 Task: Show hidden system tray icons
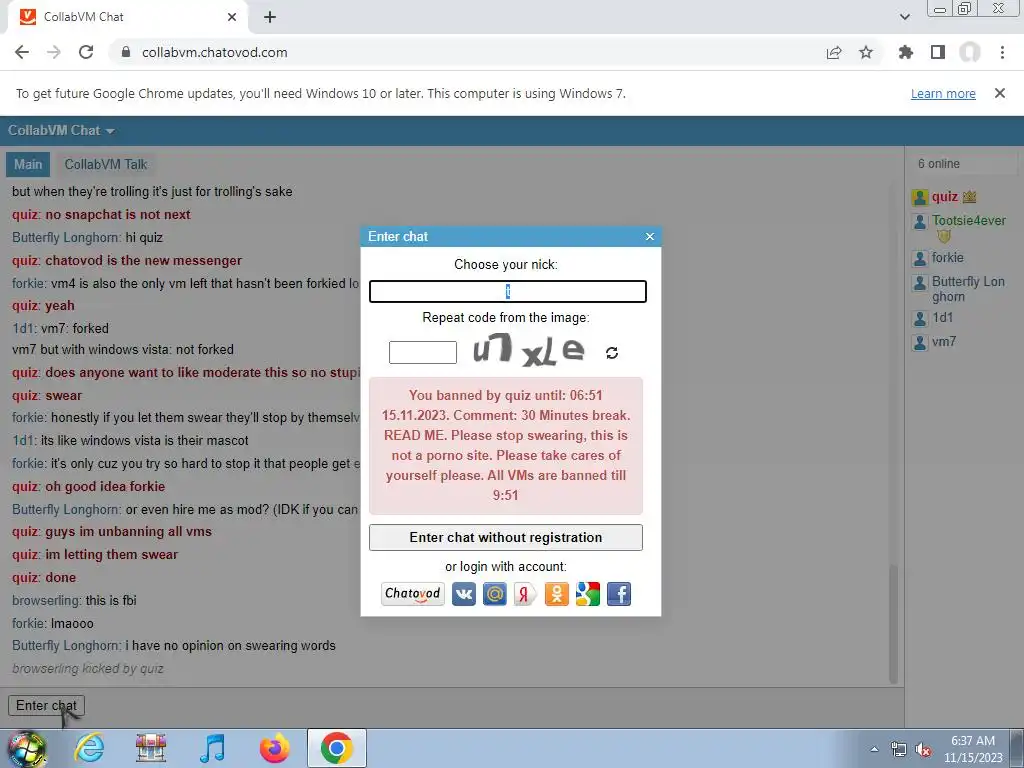[874, 749]
